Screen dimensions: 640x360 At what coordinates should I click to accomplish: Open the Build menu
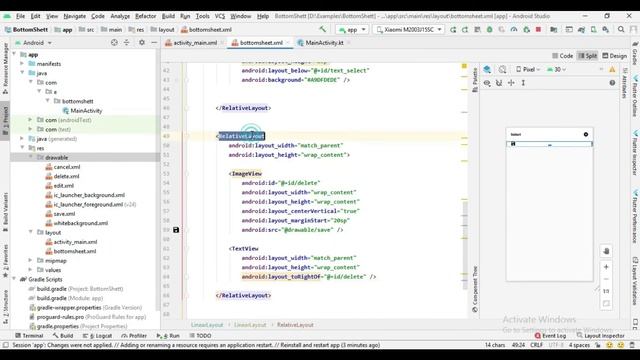[x=168, y=16]
